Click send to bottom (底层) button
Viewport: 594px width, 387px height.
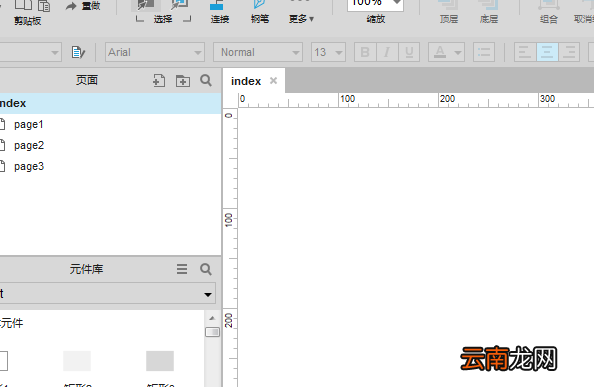click(489, 12)
